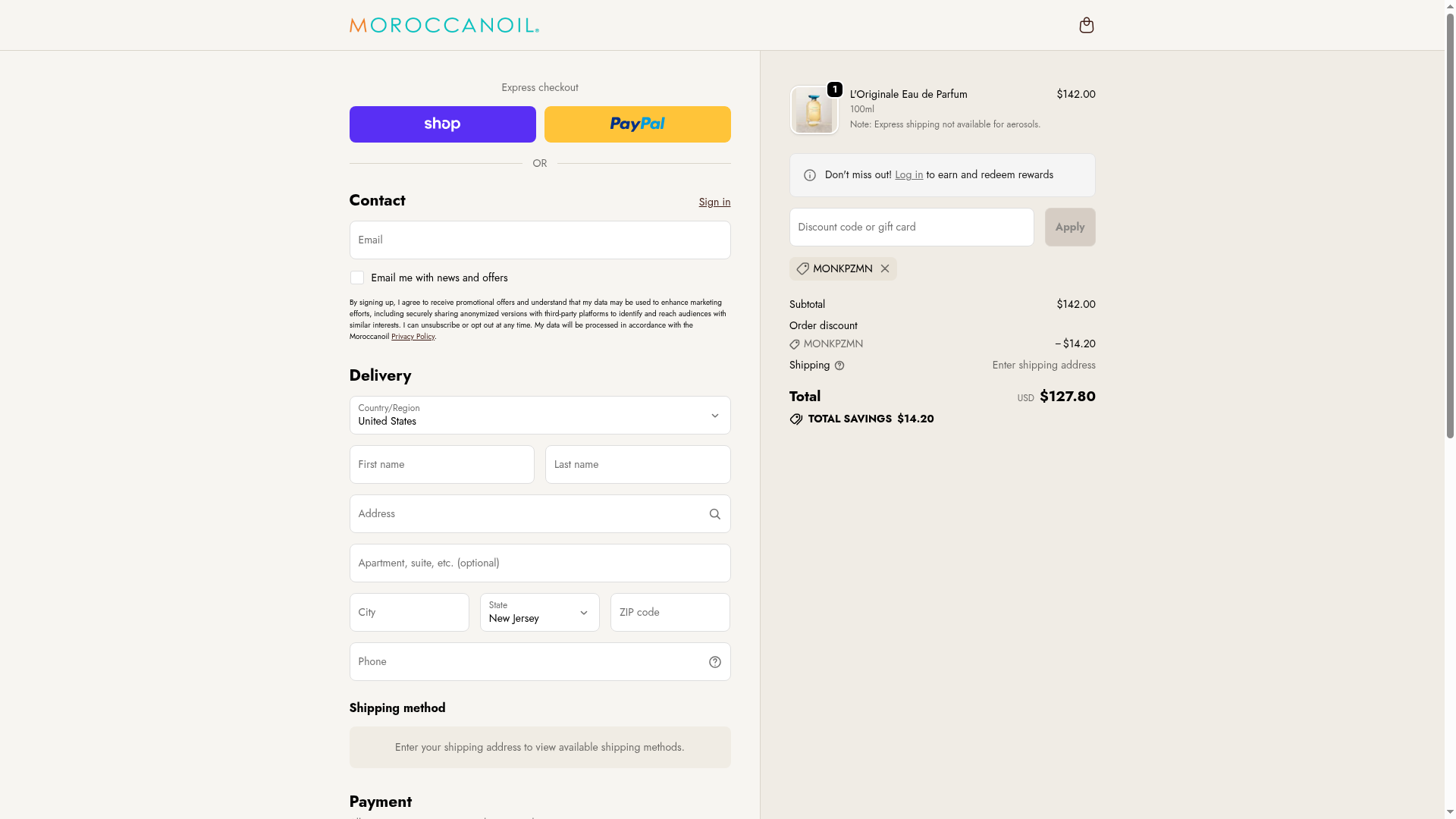
Task: Expand the State dropdown
Action: pos(539,613)
